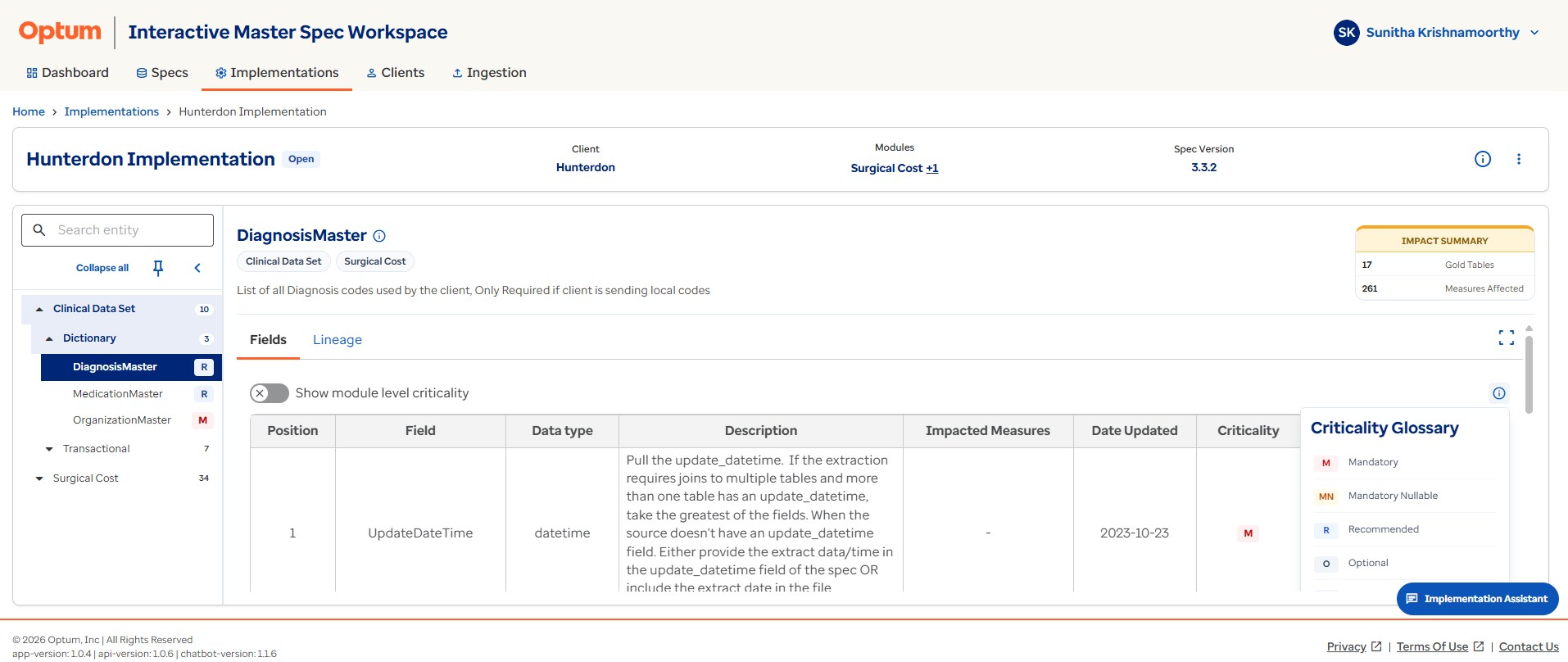The height and width of the screenshot is (662, 1568).
Task: Click the Surgical Cost tag chip
Action: tap(375, 261)
